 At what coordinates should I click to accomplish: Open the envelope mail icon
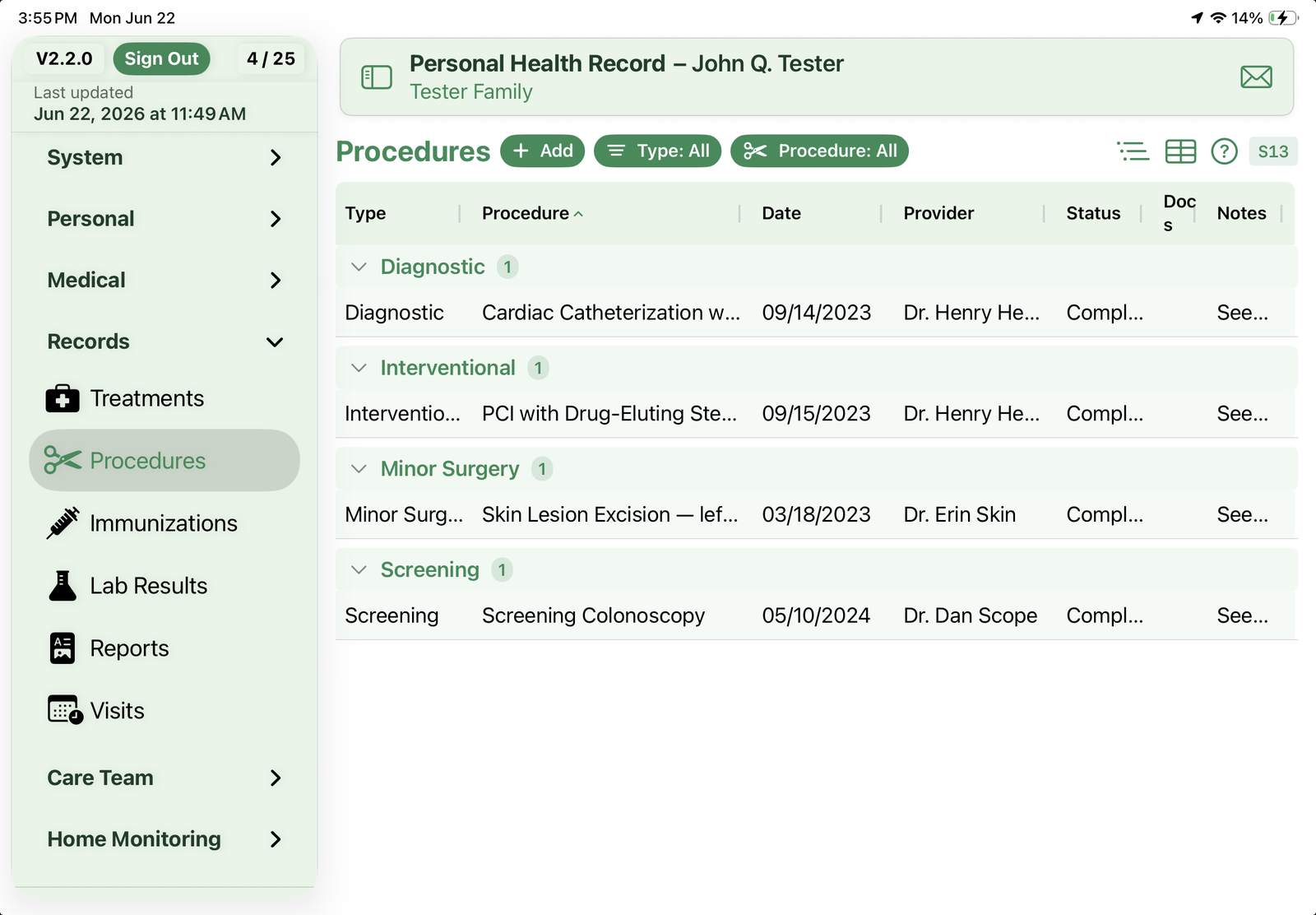[x=1256, y=77]
